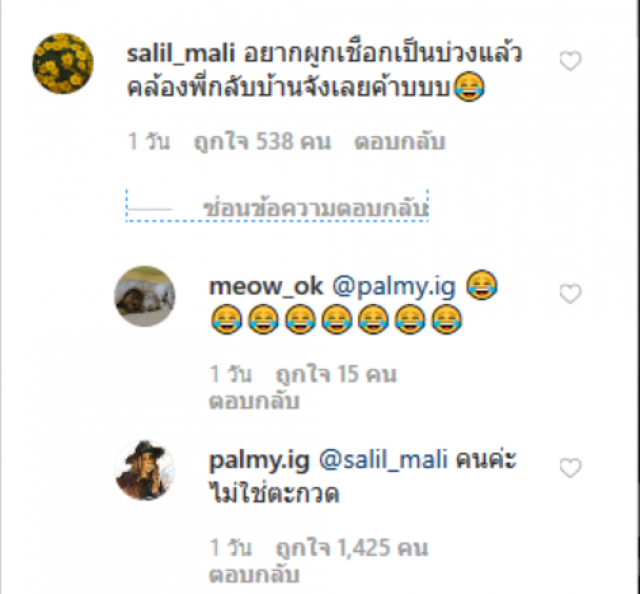The height and width of the screenshot is (594, 640).
Task: View the 1,425 likes on palmy.ig's reply
Action: point(352,548)
